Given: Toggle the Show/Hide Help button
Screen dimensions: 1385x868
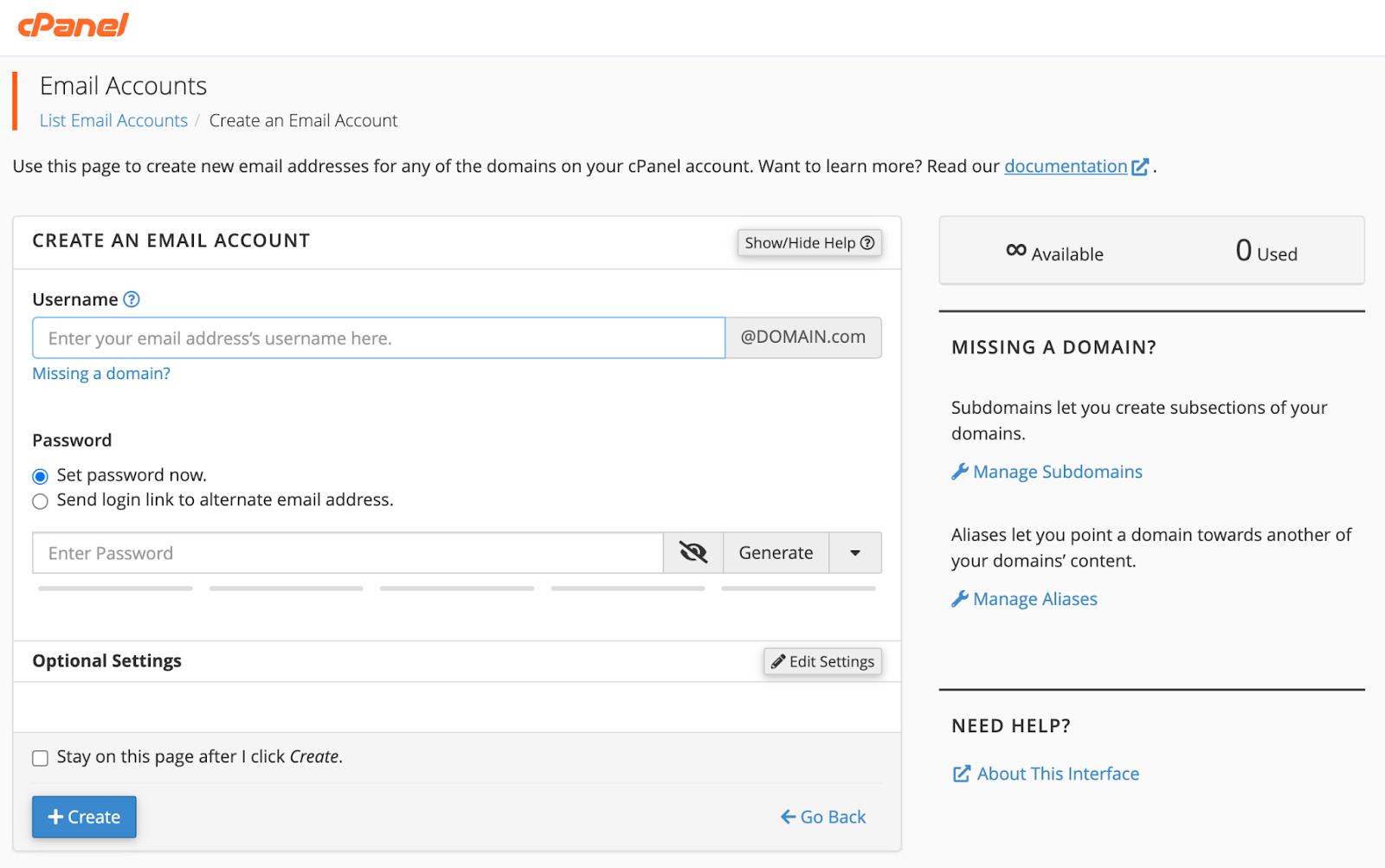Looking at the screenshot, I should tap(808, 243).
